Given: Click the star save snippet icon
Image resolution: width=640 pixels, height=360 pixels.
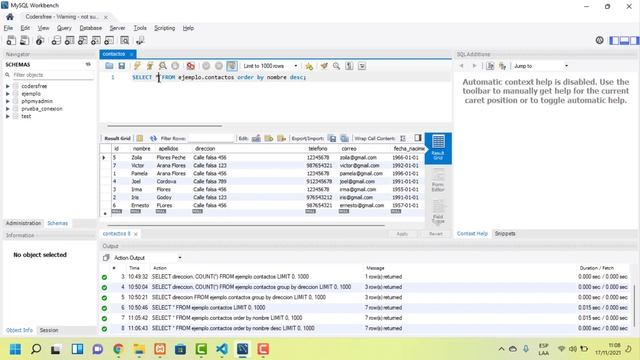Looking at the screenshot, I should click(x=309, y=66).
